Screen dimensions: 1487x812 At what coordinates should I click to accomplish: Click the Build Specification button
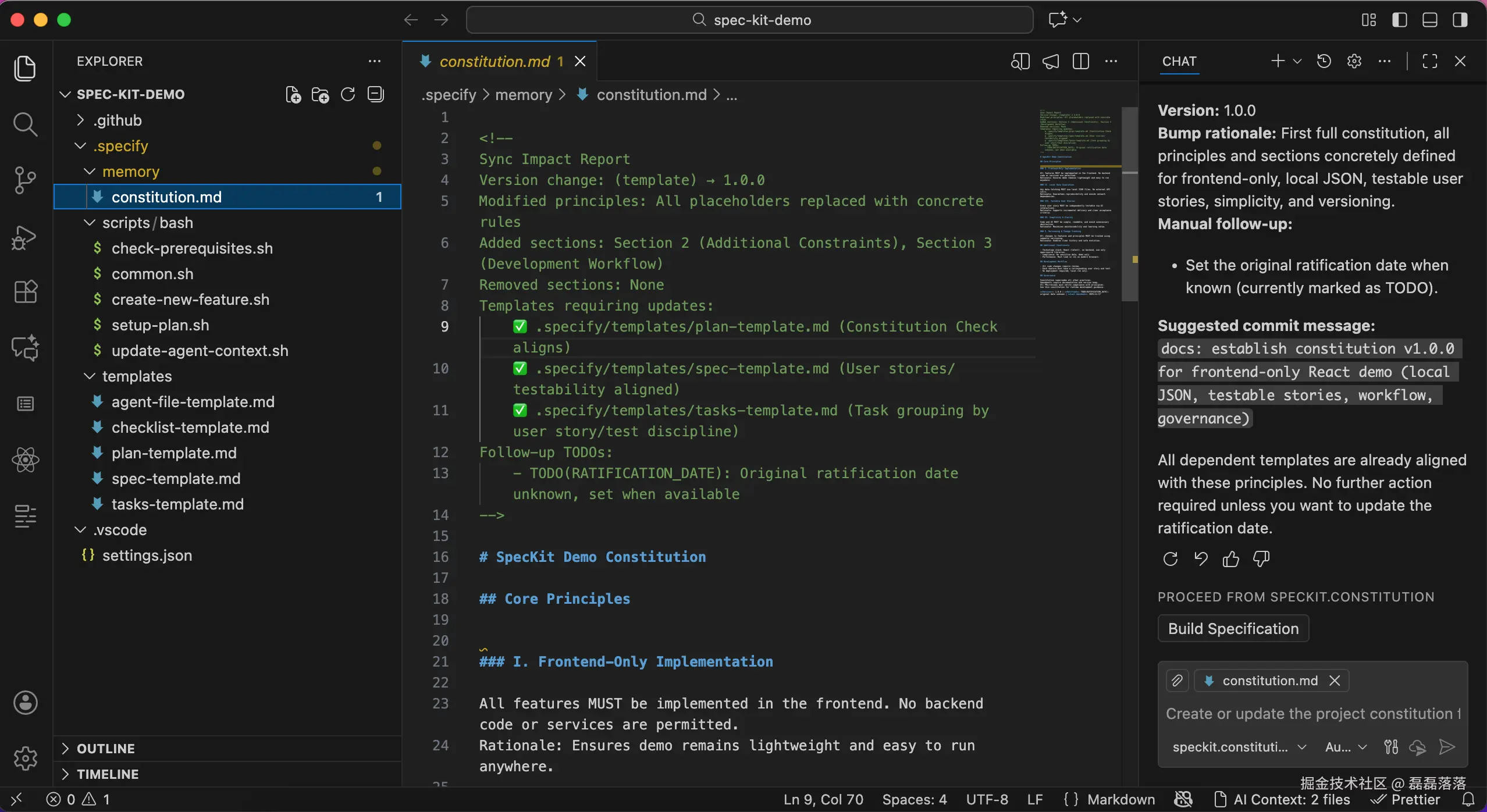point(1233,628)
